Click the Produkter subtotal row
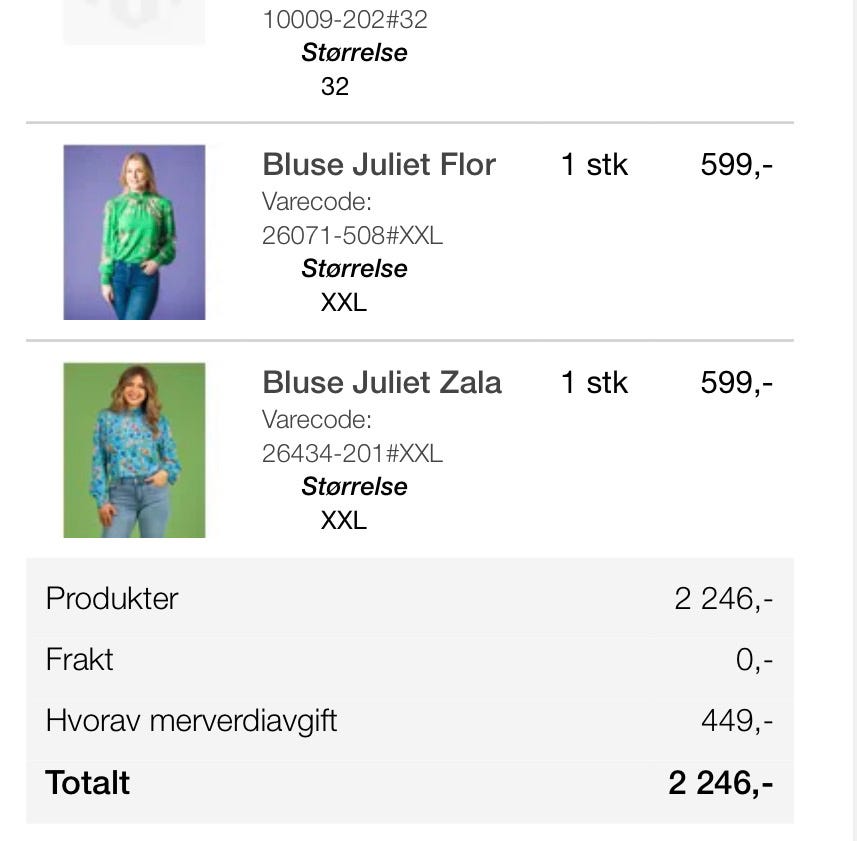Image resolution: width=857 pixels, height=841 pixels. point(410,598)
